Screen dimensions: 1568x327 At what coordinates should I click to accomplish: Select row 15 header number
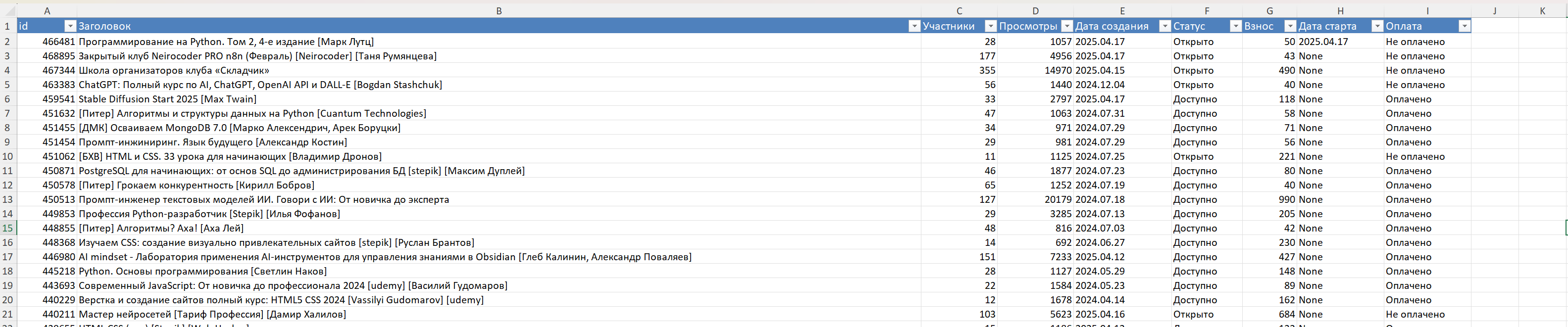(x=8, y=228)
